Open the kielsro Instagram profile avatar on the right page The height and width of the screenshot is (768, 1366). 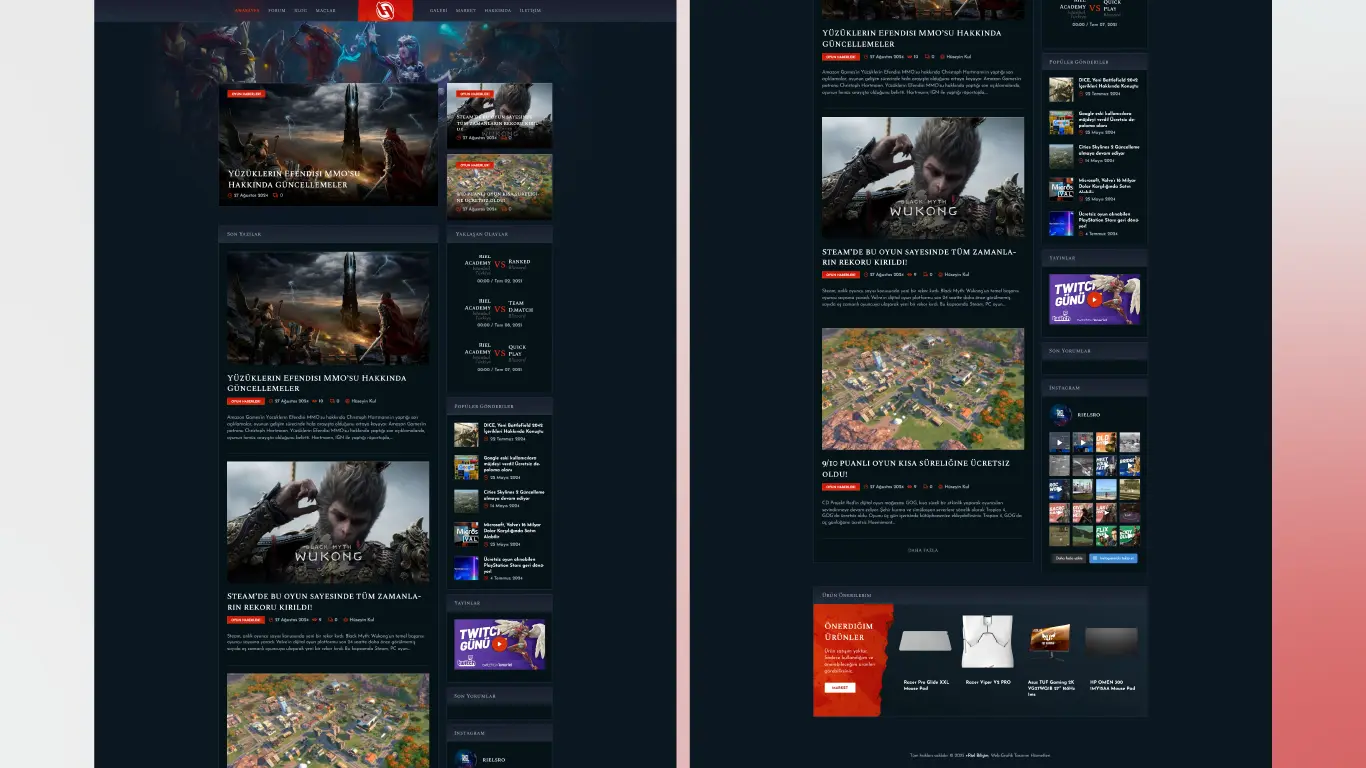pos(1061,415)
